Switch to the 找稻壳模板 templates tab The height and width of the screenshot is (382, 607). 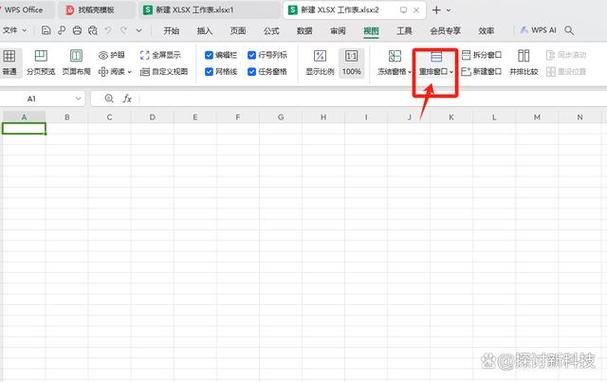point(96,10)
